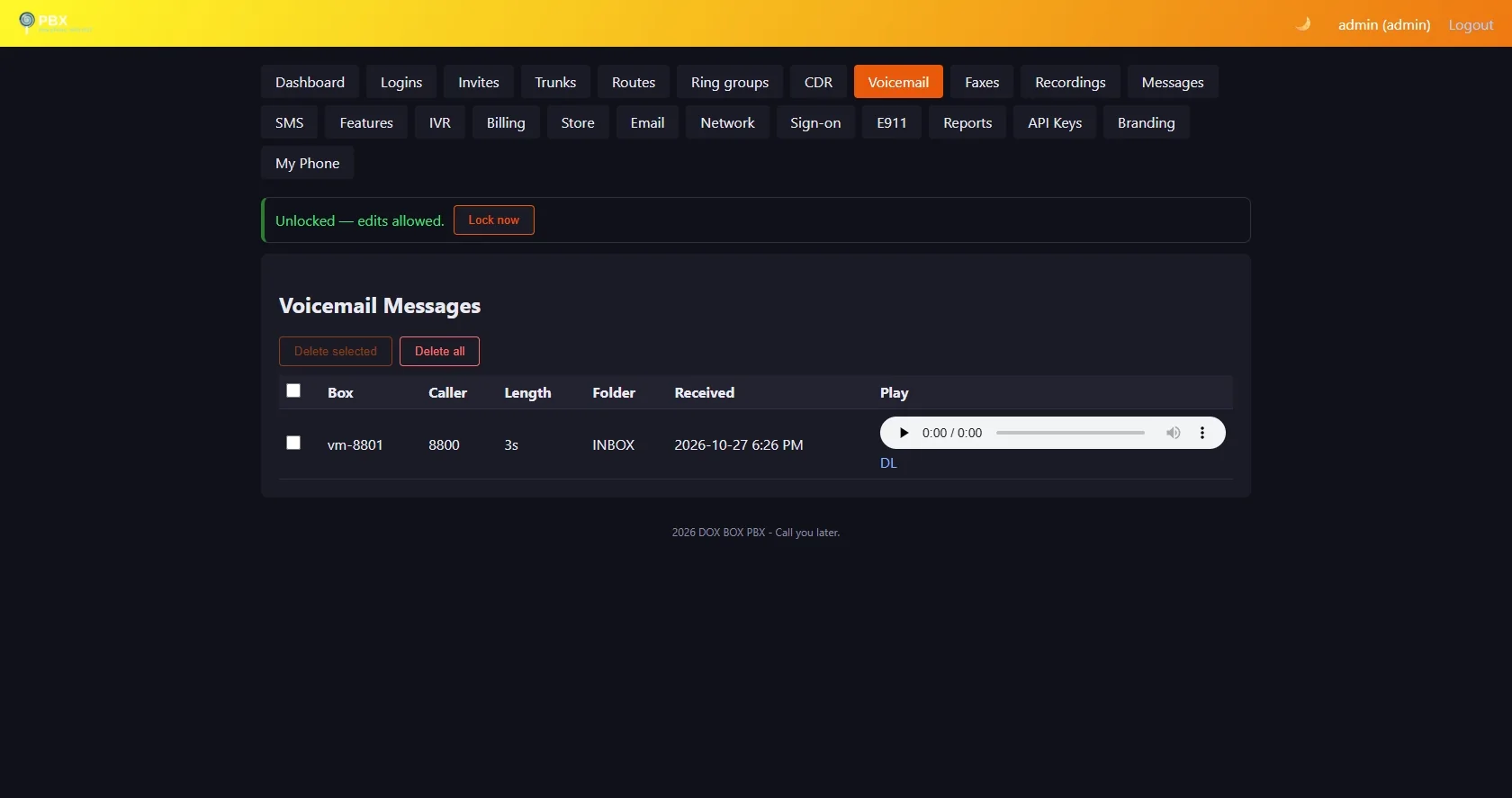Screen dimensions: 1512x798
Task: Open the CDR tab
Action: click(x=818, y=82)
